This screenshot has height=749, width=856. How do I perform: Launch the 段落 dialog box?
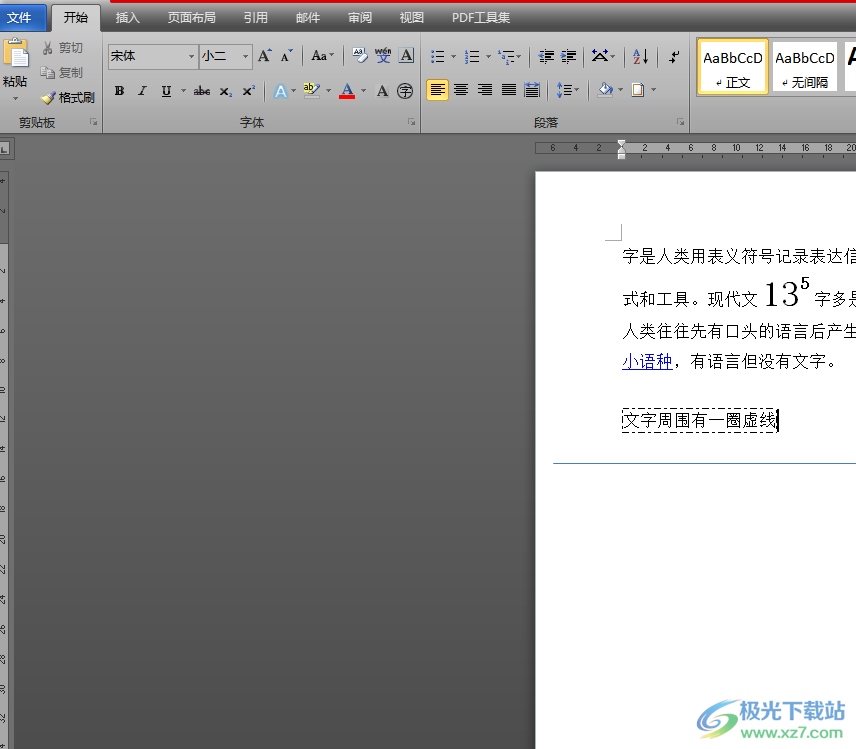pos(680,122)
